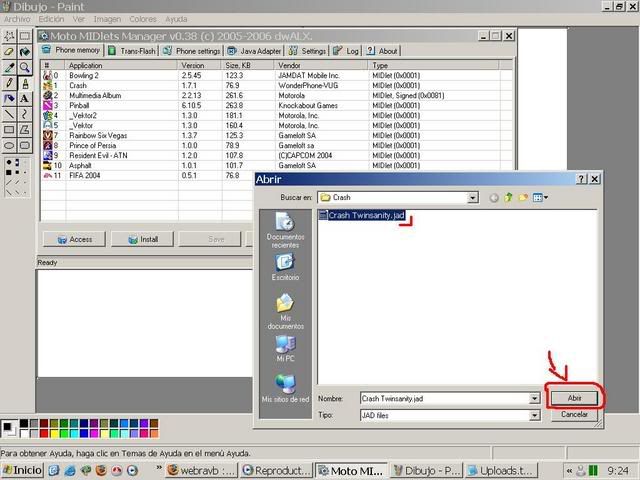This screenshot has height=480, width=640.
Task: Choose the Ellipse shape tool
Action: pyautogui.click(x=9, y=145)
